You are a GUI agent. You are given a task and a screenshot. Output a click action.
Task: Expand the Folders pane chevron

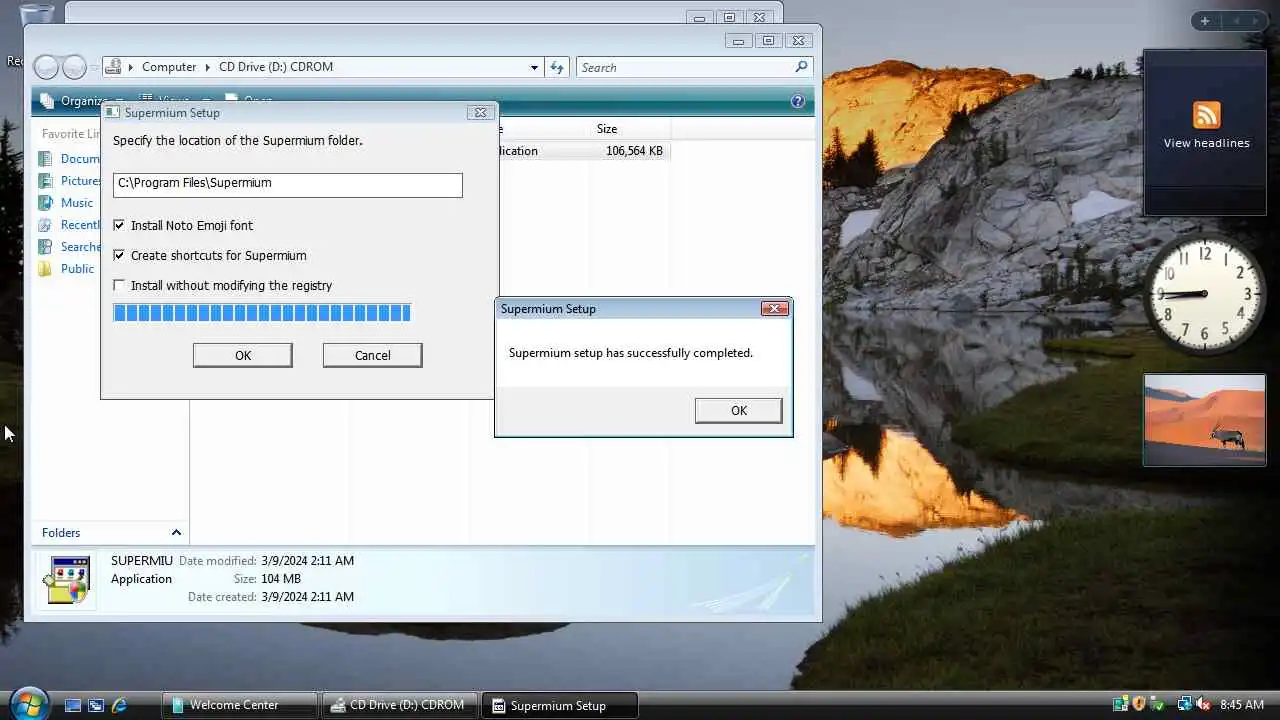tap(176, 533)
